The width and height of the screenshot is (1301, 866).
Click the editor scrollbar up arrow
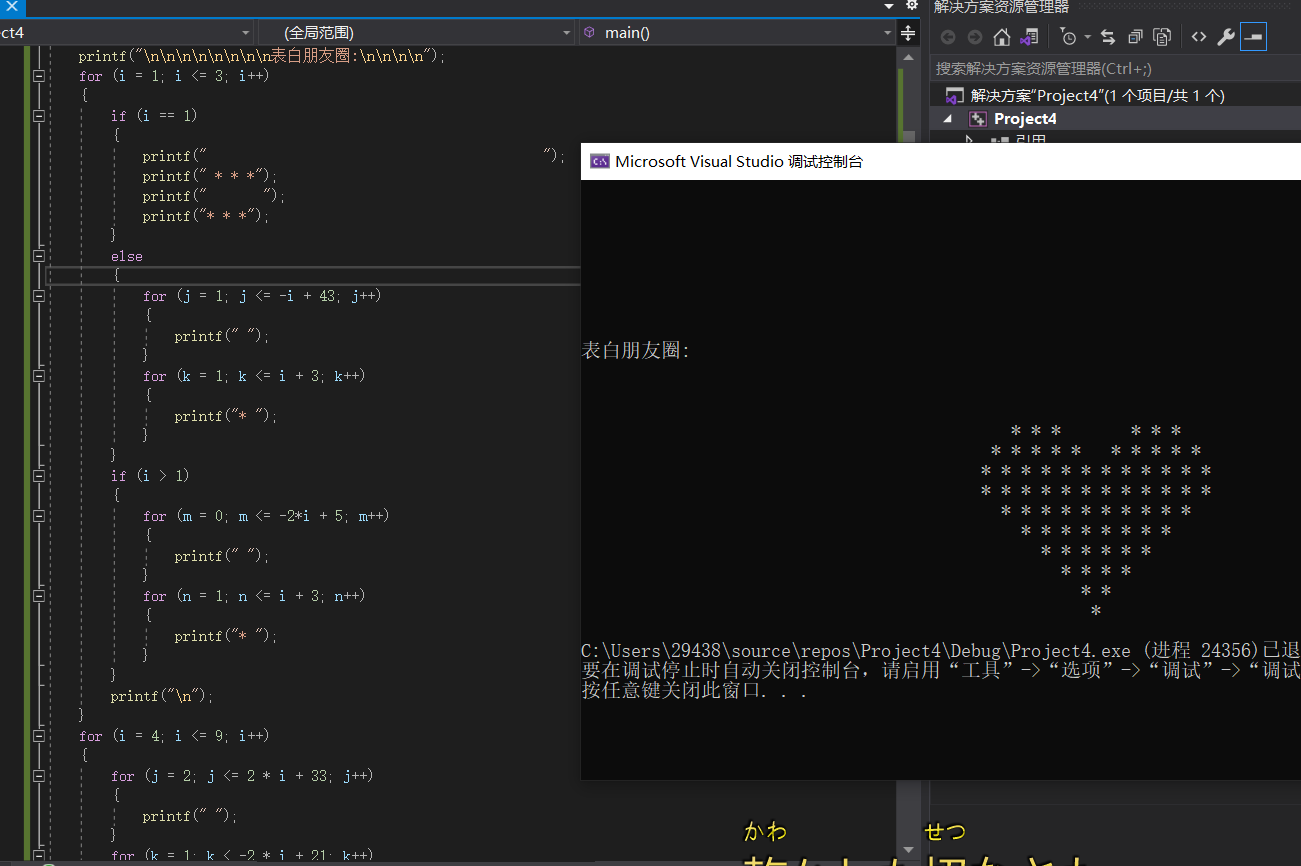[x=908, y=55]
